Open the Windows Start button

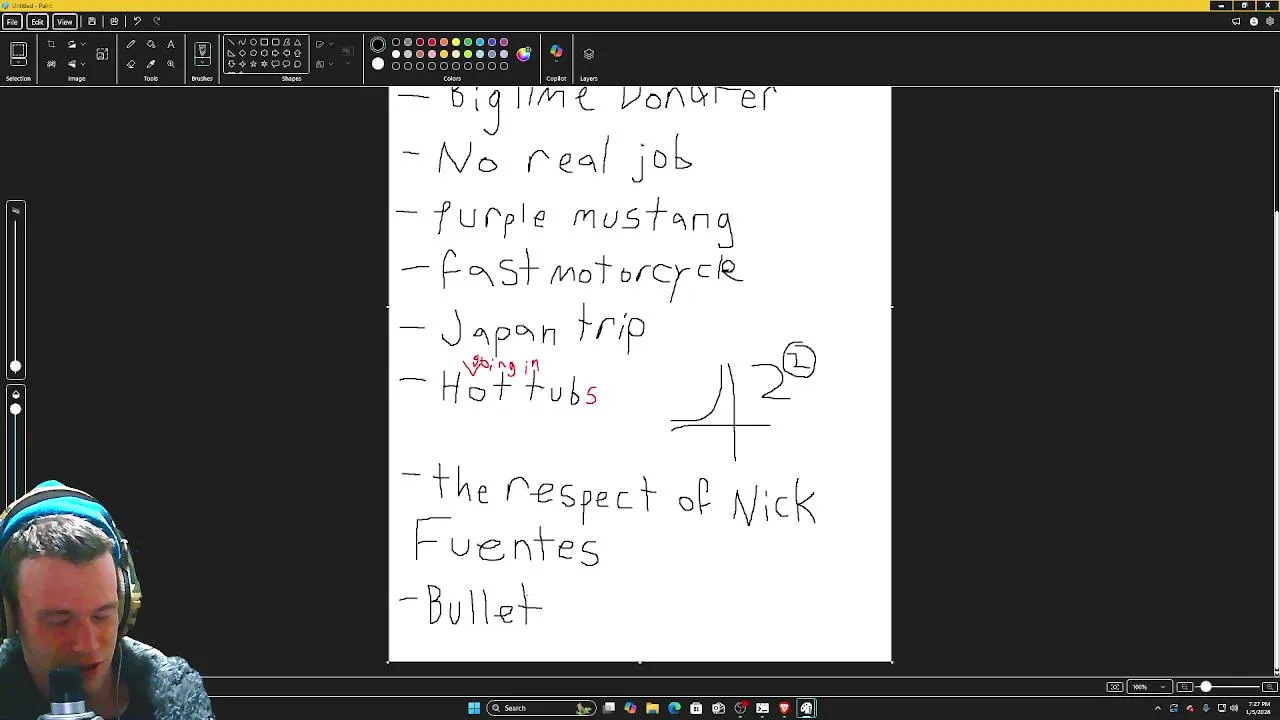(474, 708)
